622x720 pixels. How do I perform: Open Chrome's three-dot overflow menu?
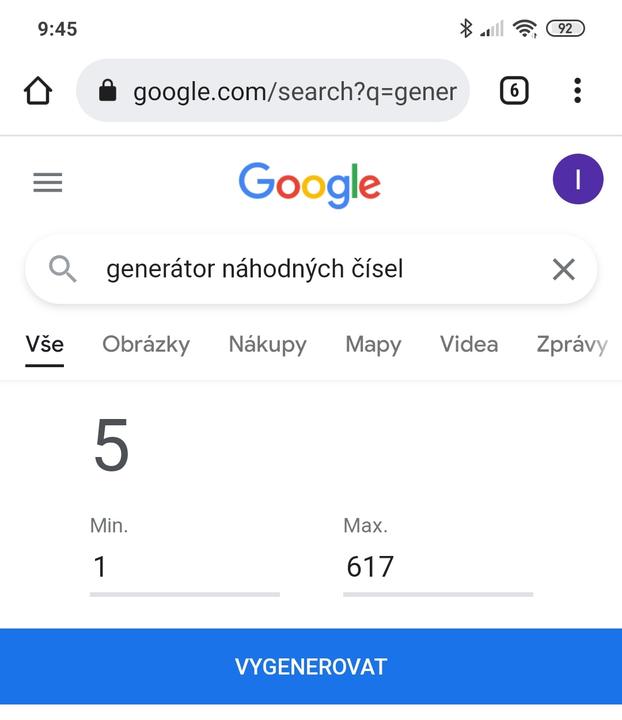[x=577, y=91]
